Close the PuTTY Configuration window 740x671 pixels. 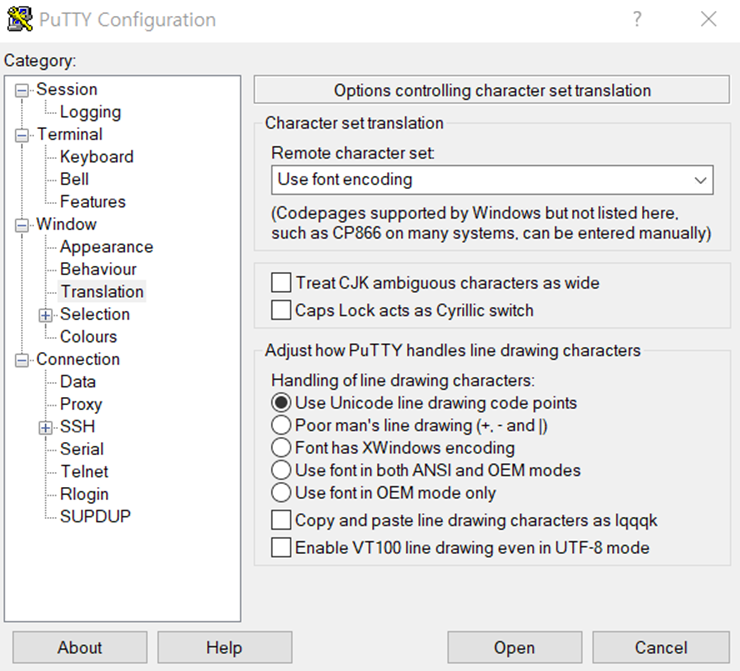coord(708,19)
